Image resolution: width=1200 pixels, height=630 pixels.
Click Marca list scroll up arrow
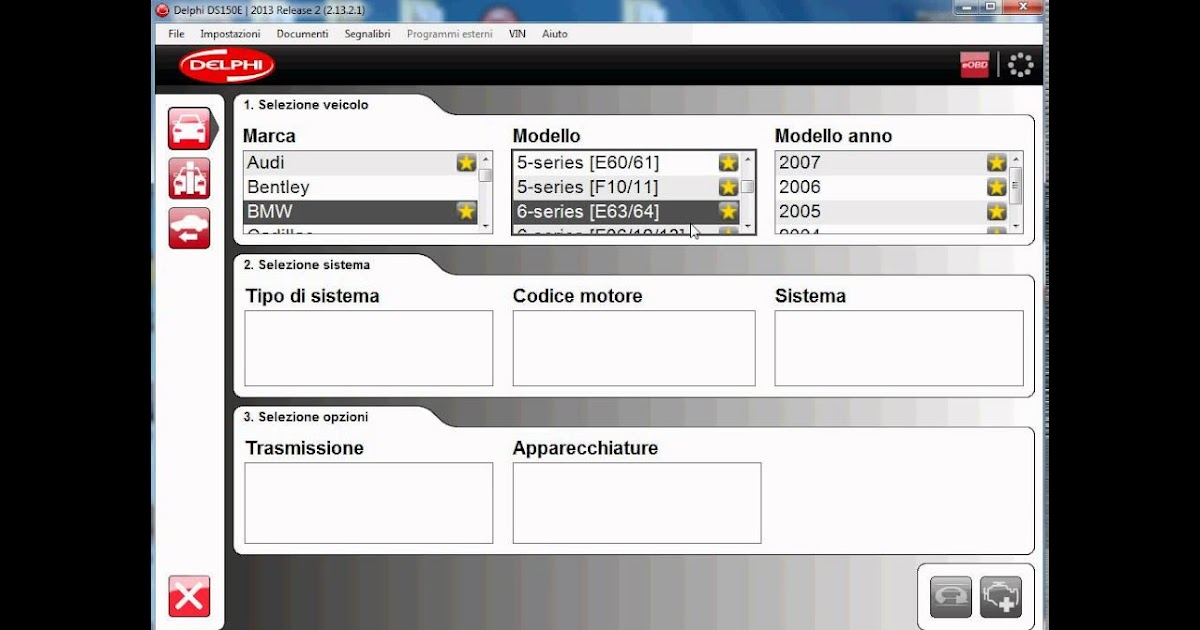tap(486, 159)
